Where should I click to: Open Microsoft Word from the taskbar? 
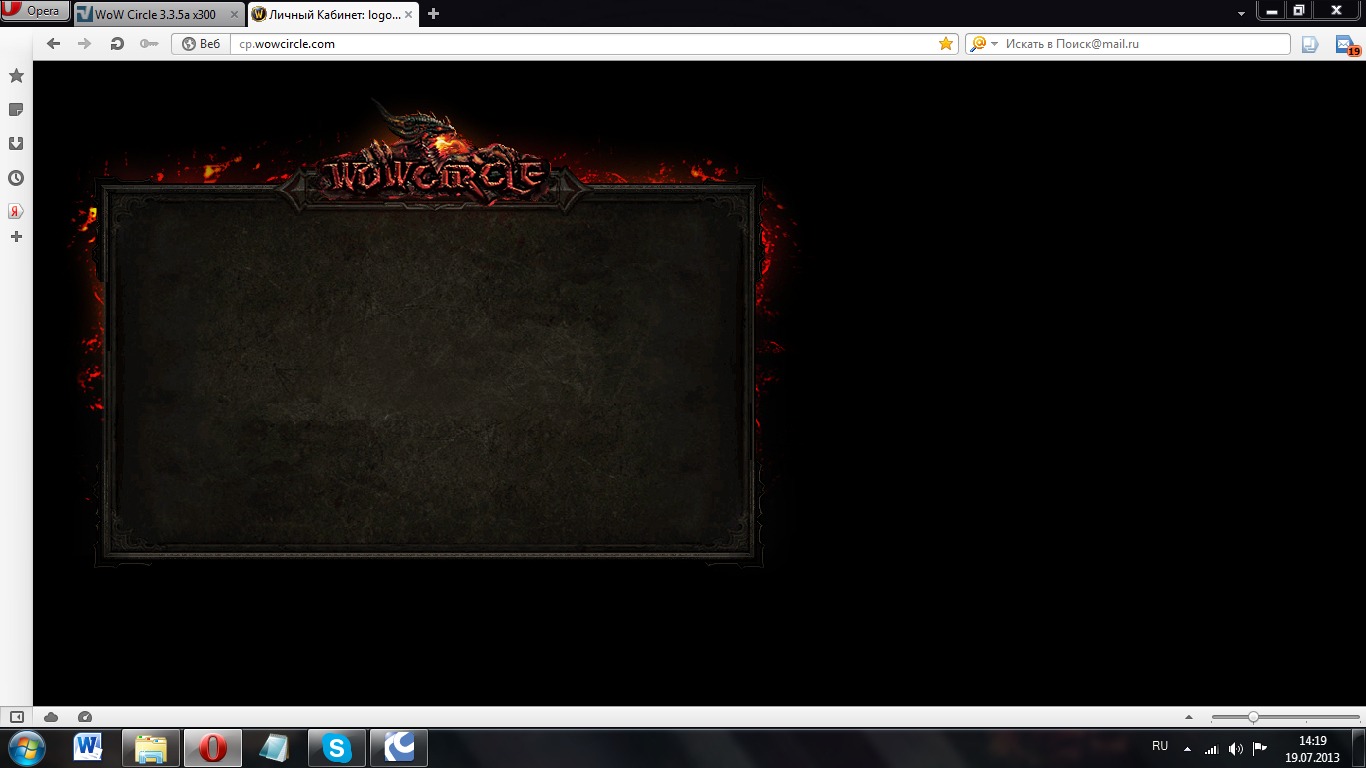pos(89,747)
